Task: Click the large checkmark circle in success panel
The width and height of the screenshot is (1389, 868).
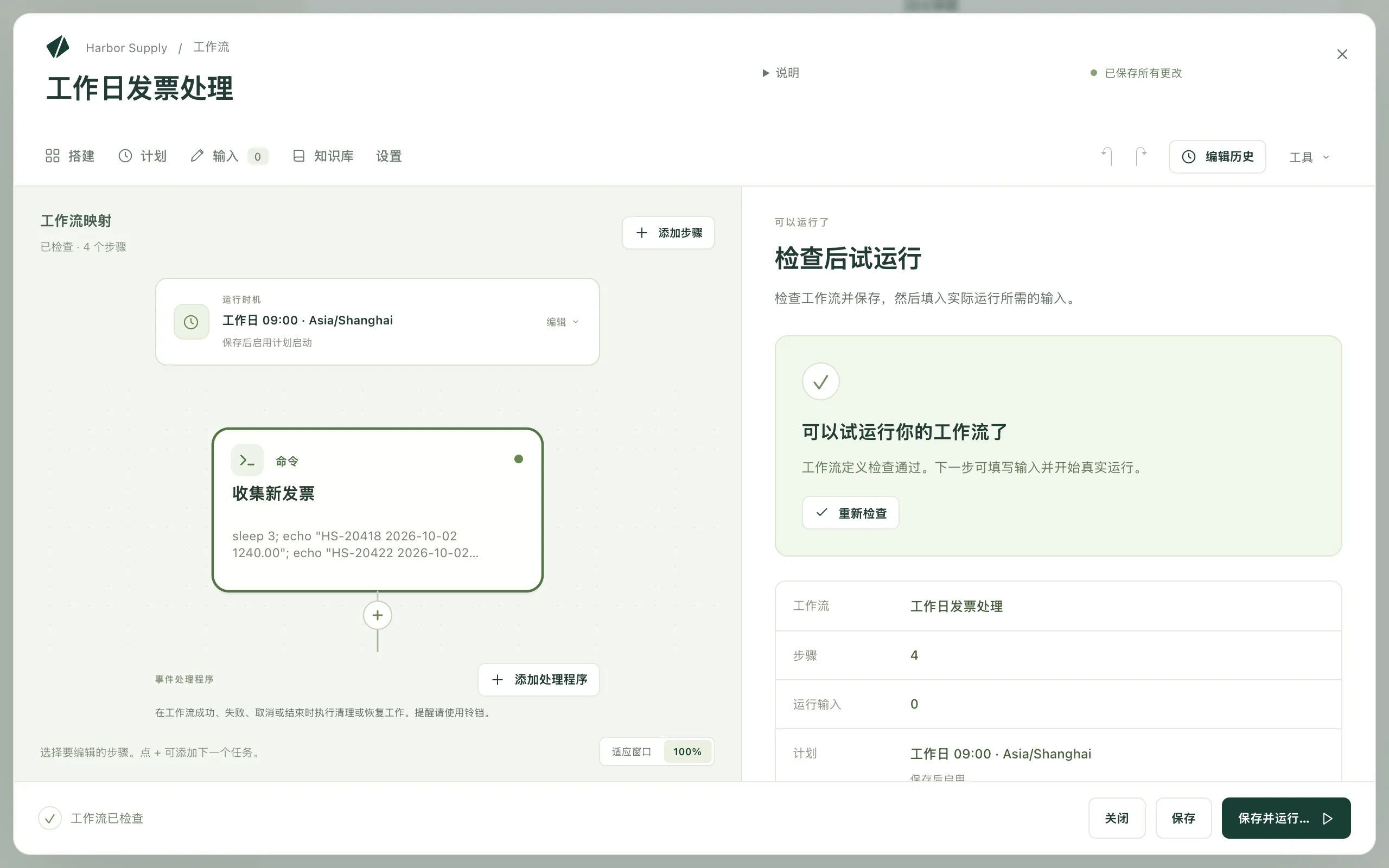Action: click(821, 382)
